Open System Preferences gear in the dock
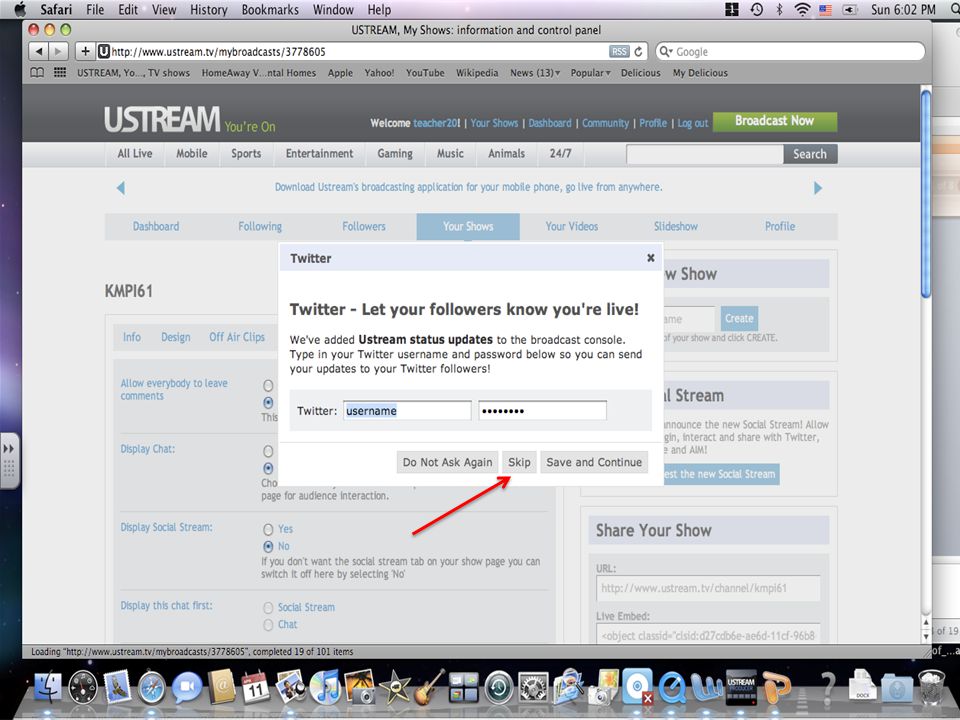This screenshot has width=960, height=720. pyautogui.click(x=533, y=687)
